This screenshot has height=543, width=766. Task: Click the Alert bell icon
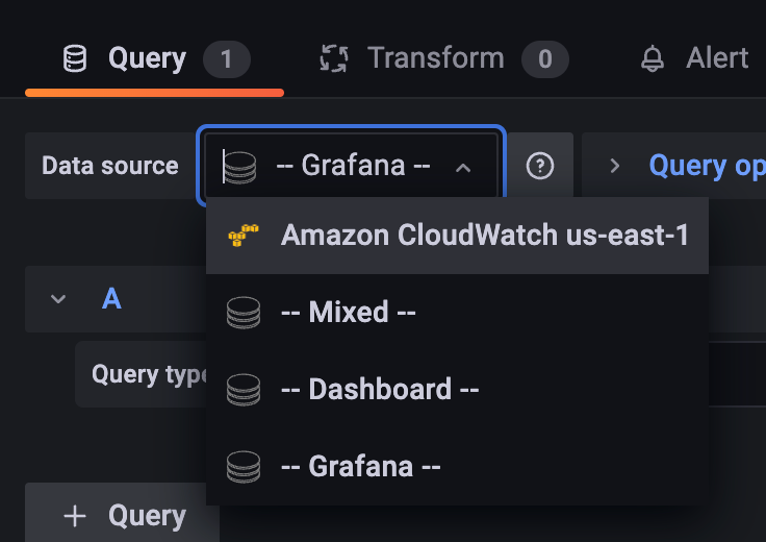coord(652,59)
